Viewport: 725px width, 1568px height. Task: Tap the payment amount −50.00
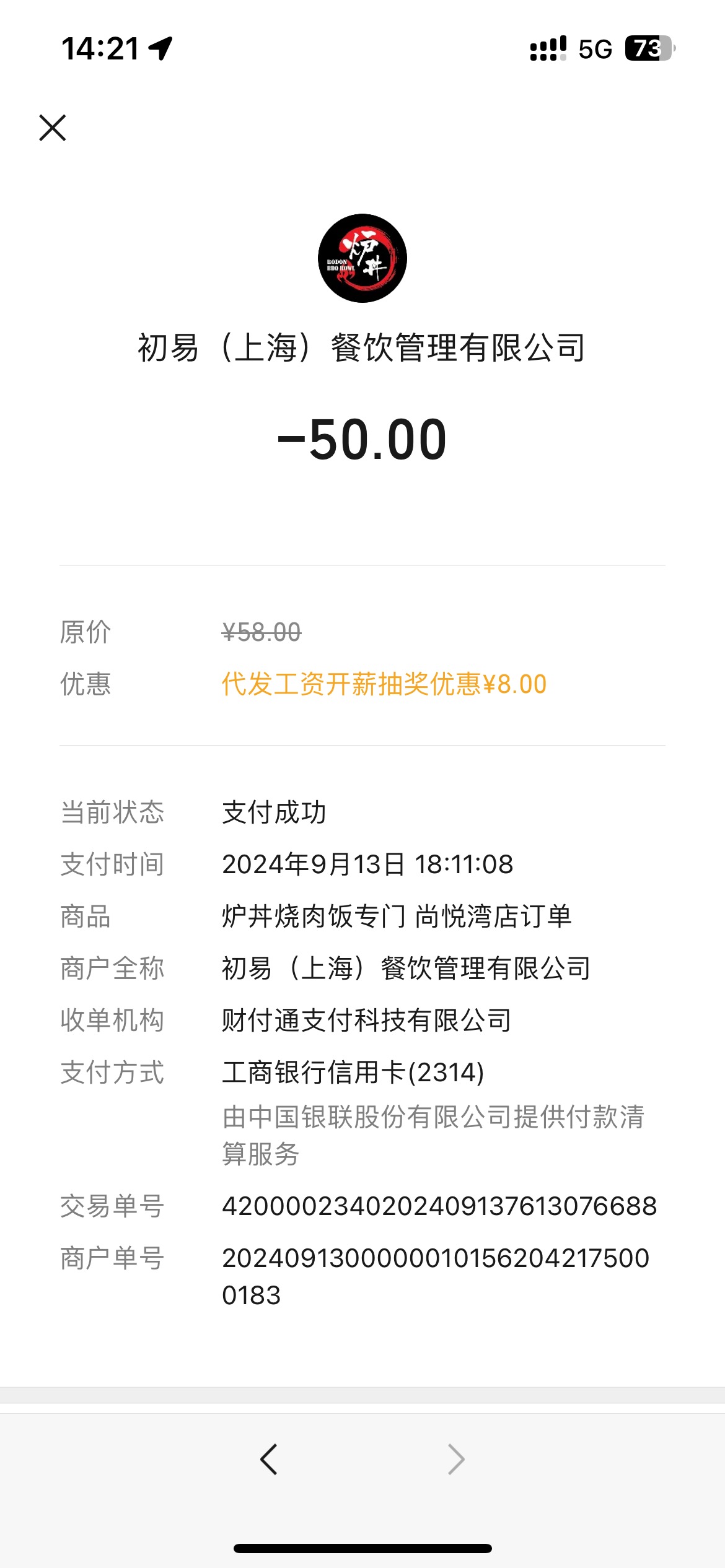362,439
